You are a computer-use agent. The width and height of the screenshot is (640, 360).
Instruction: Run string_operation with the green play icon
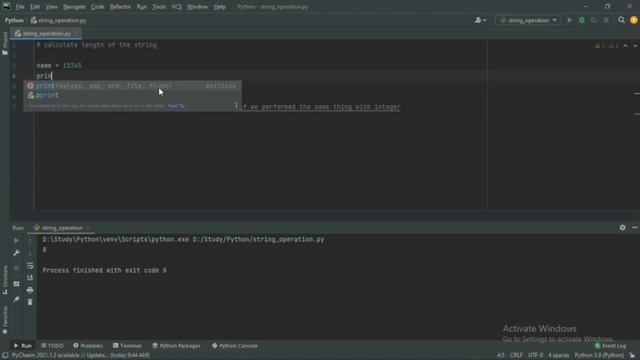(569, 20)
